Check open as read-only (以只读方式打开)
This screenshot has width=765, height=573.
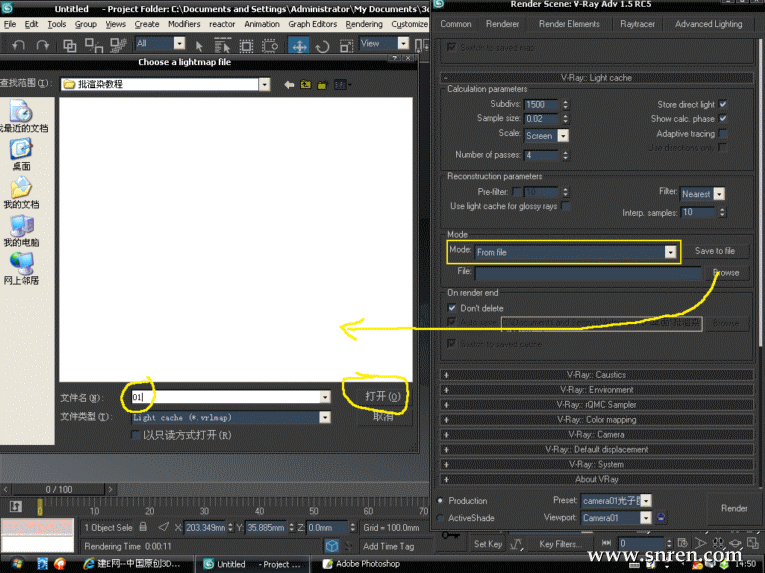136,435
